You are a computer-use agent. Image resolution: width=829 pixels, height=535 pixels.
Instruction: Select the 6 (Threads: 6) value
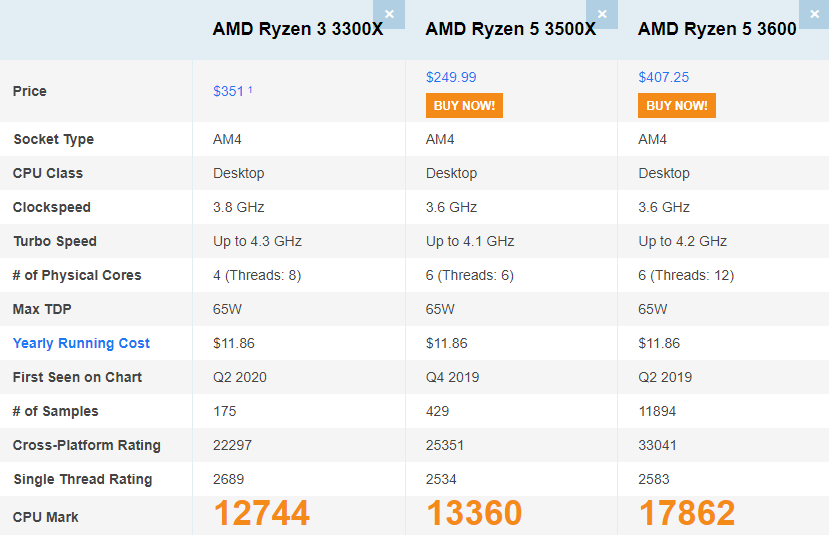click(470, 275)
